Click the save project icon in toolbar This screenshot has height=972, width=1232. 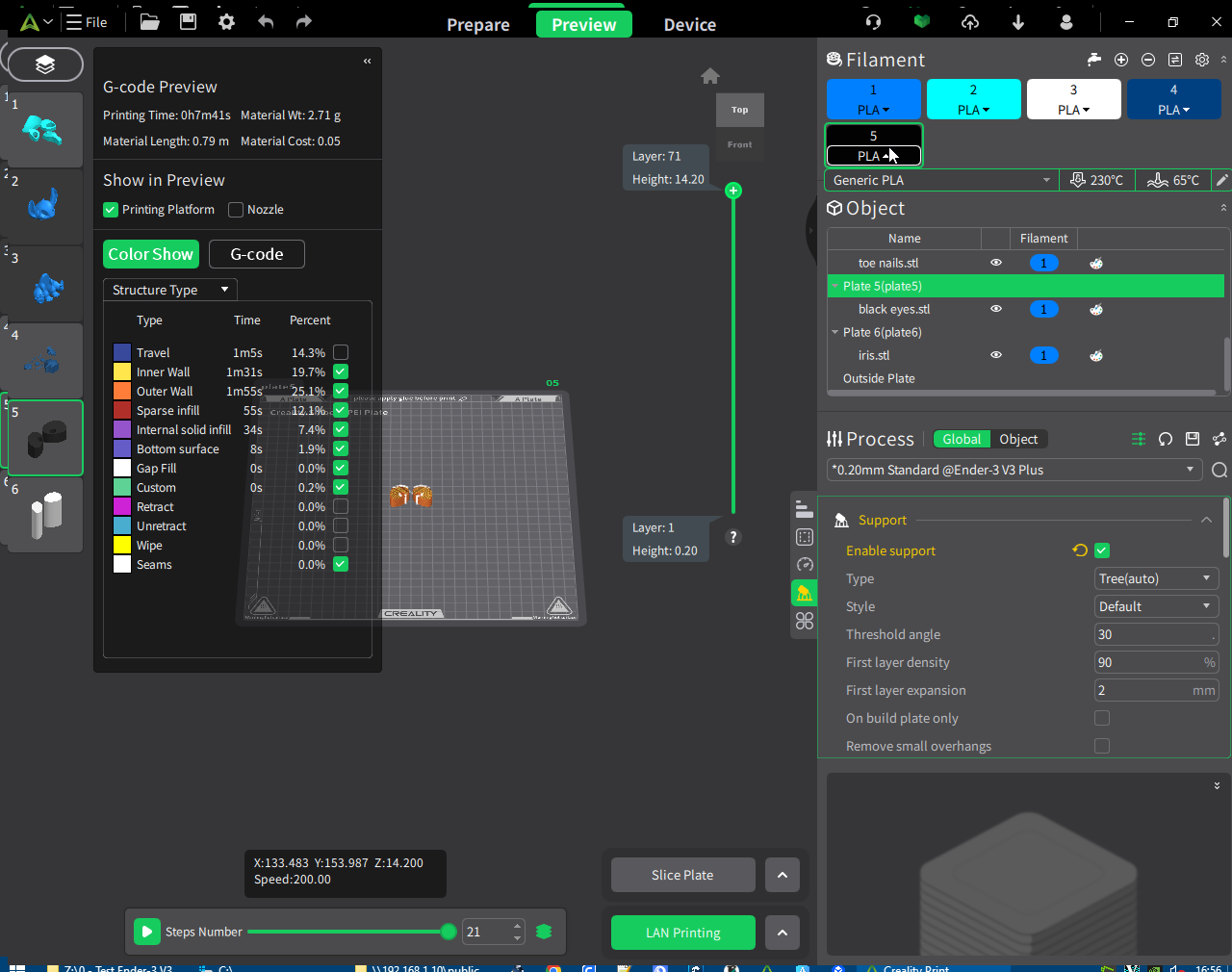[189, 21]
